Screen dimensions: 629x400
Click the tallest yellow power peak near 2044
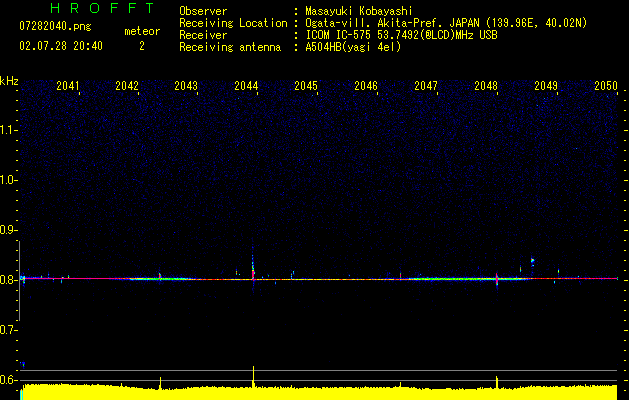point(253,376)
